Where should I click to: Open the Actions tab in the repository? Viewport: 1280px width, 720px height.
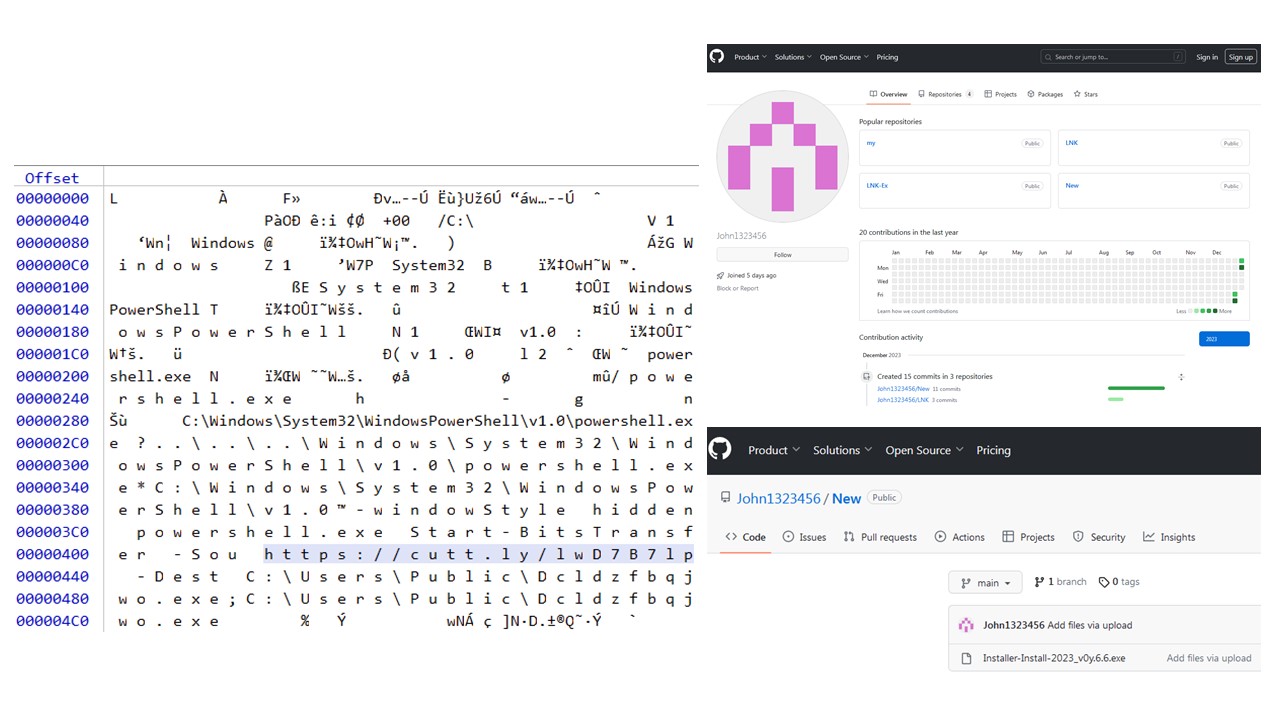pyautogui.click(x=959, y=537)
